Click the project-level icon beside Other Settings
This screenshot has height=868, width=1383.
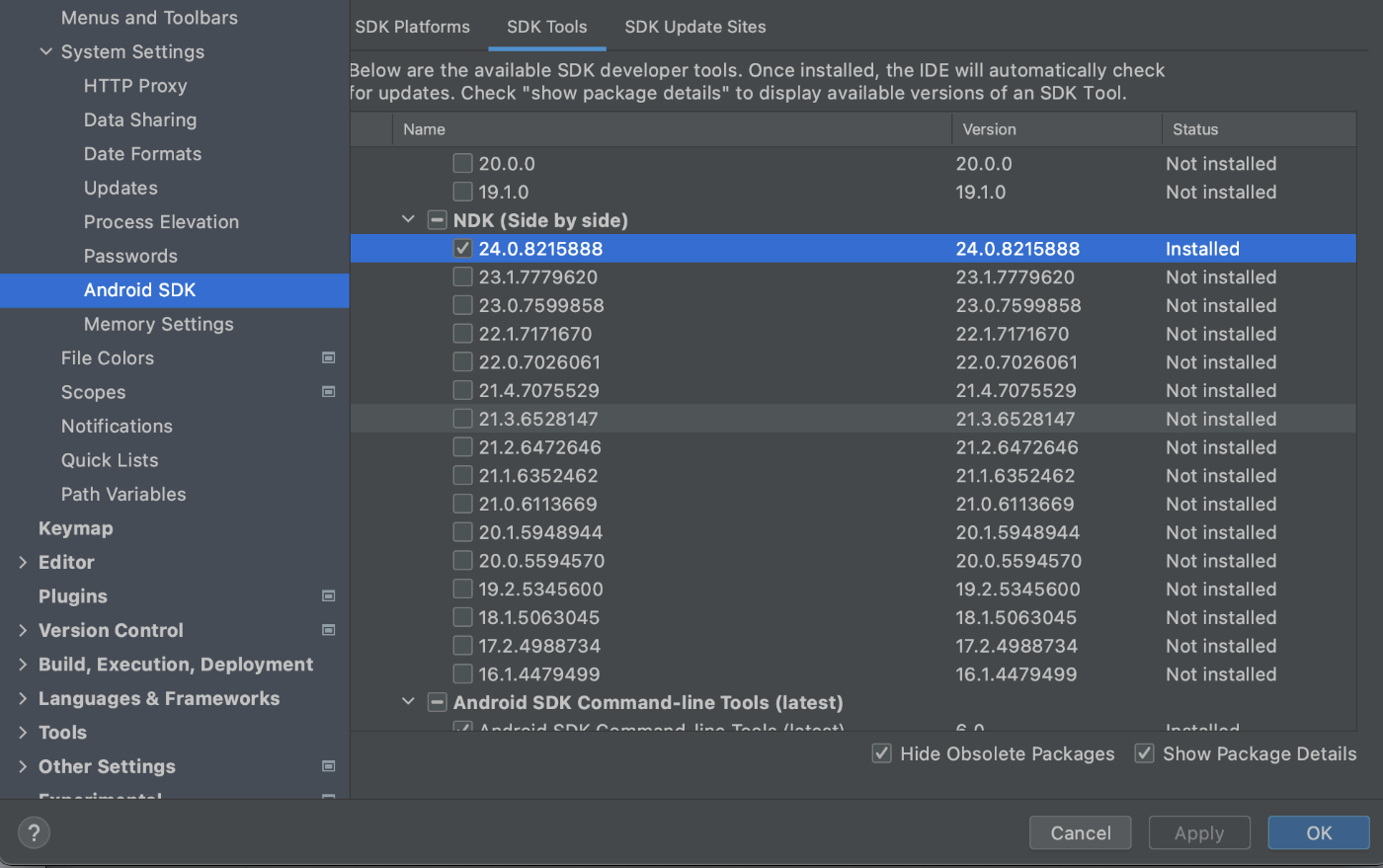tap(329, 766)
